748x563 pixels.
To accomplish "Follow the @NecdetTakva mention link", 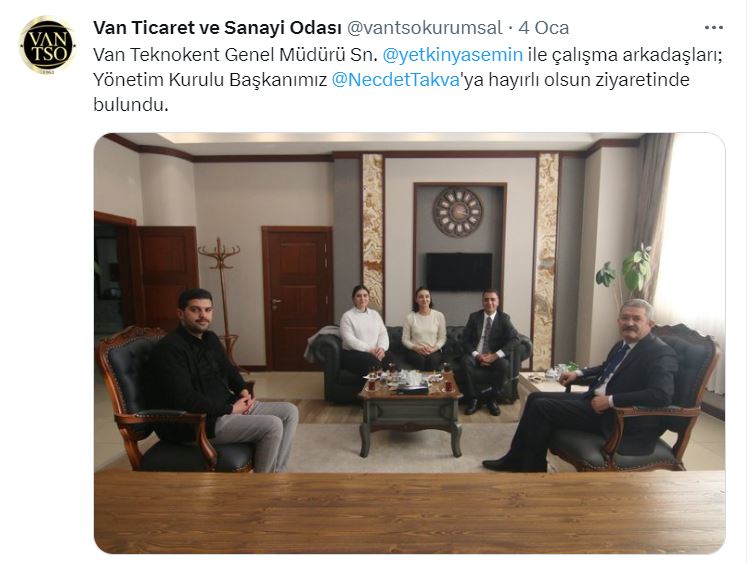I will [395, 79].
